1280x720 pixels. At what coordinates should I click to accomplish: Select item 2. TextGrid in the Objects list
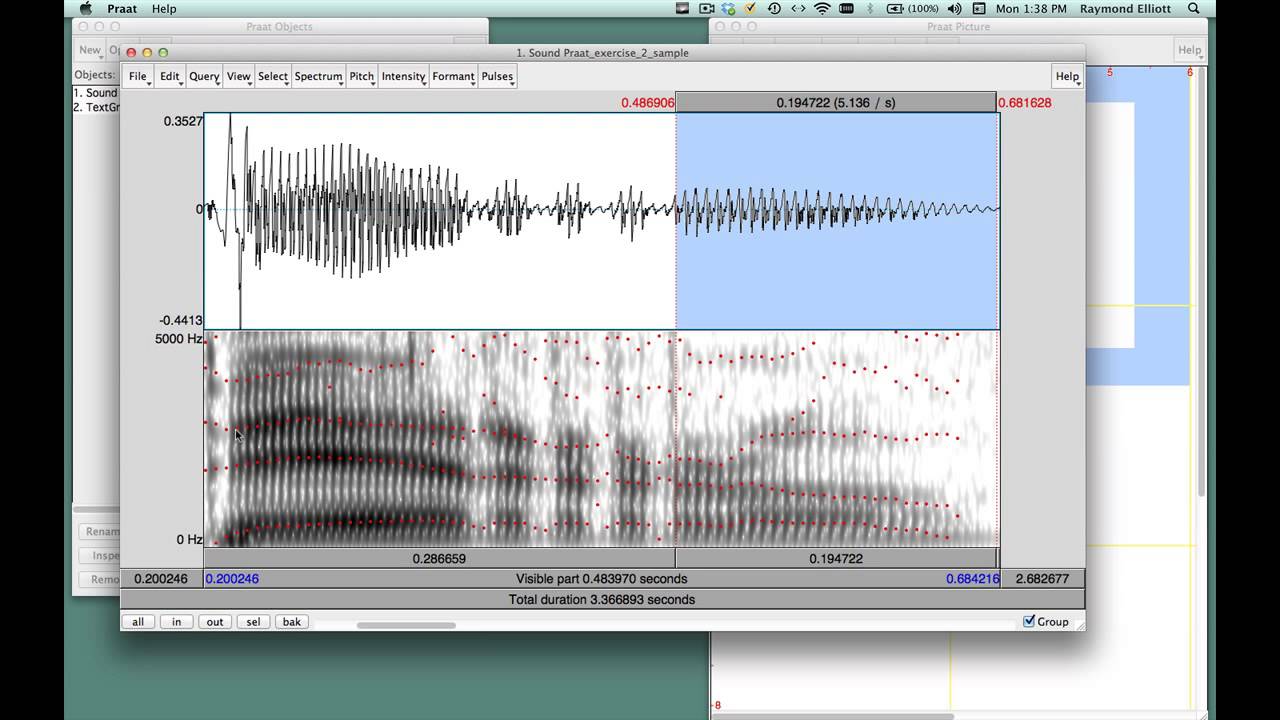pyautogui.click(x=96, y=107)
